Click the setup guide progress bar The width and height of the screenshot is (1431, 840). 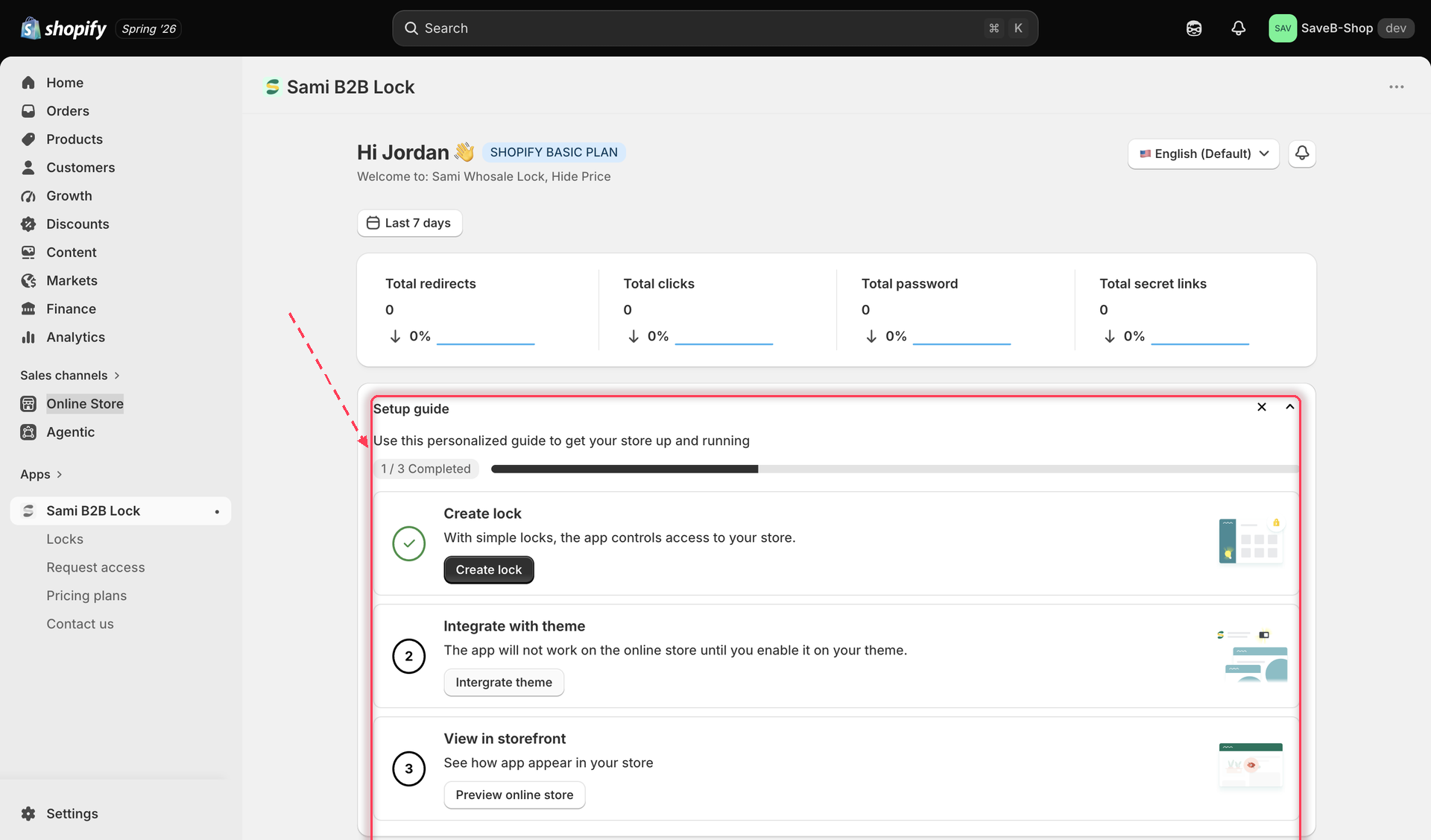coord(894,469)
